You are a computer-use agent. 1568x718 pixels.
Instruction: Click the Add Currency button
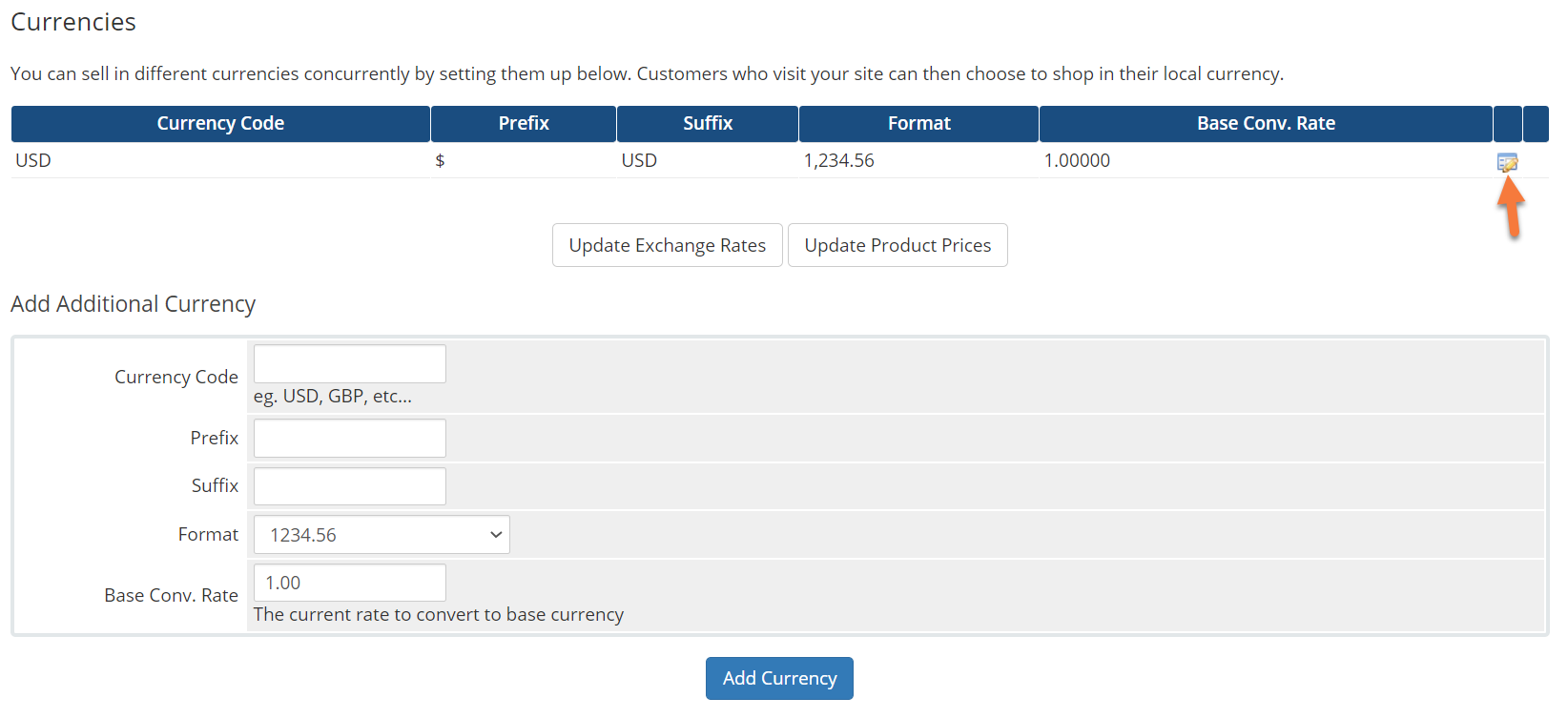tap(779, 678)
